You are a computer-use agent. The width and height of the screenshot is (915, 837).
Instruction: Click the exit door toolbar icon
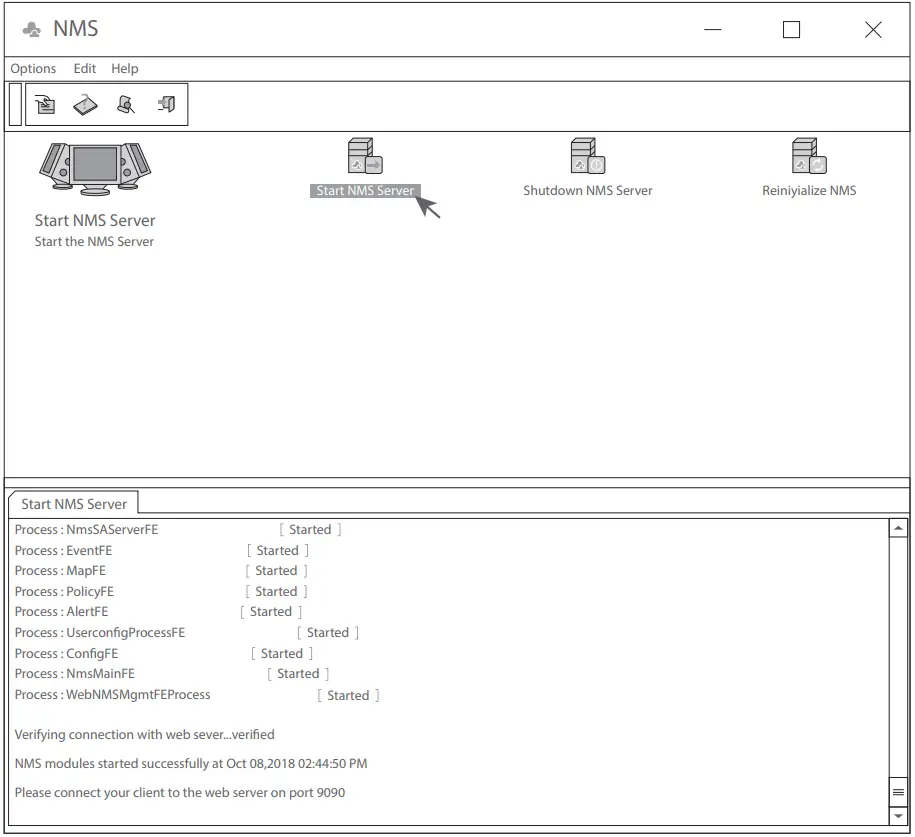pyautogui.click(x=166, y=103)
